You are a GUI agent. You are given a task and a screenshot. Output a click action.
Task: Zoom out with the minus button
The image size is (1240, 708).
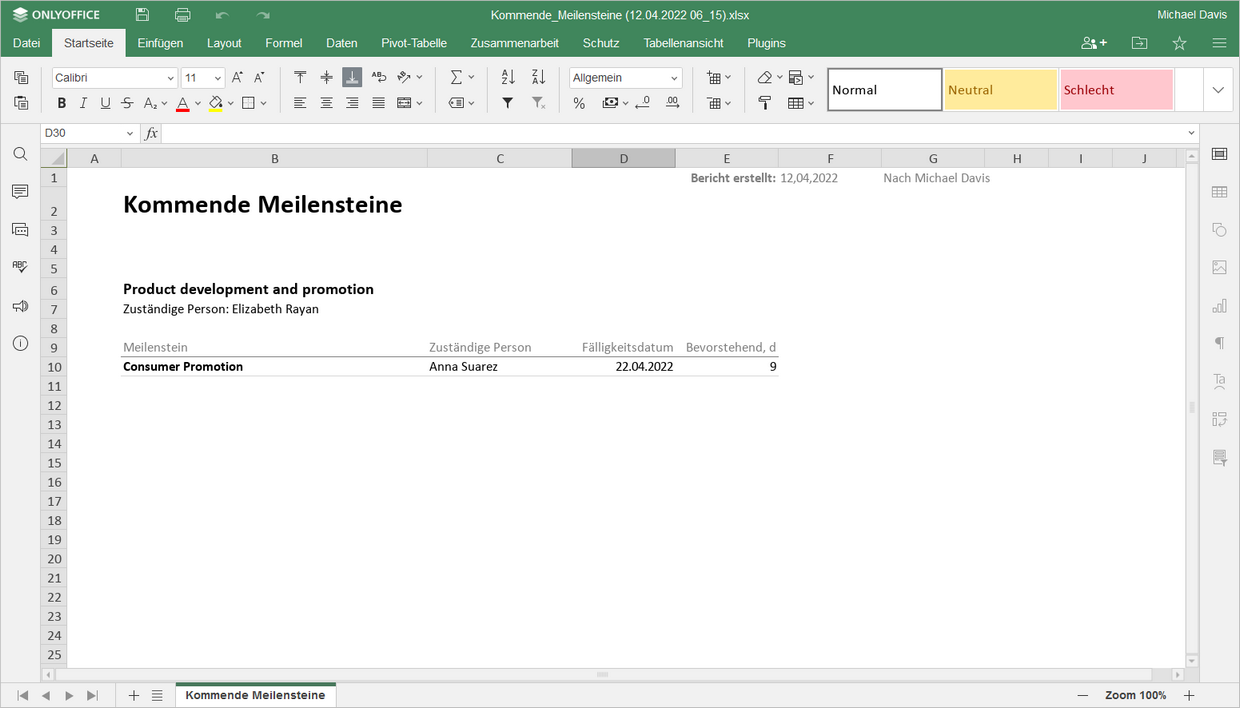pos(1083,695)
